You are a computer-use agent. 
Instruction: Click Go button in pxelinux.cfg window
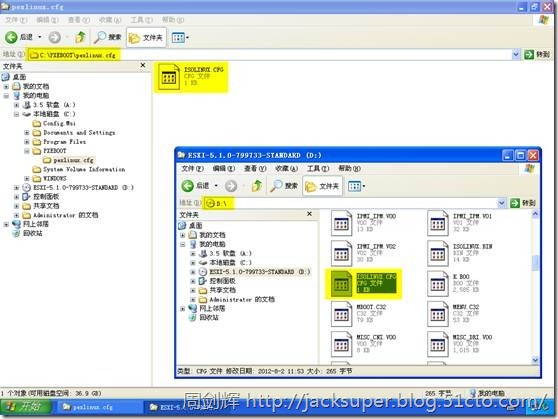pos(537,54)
